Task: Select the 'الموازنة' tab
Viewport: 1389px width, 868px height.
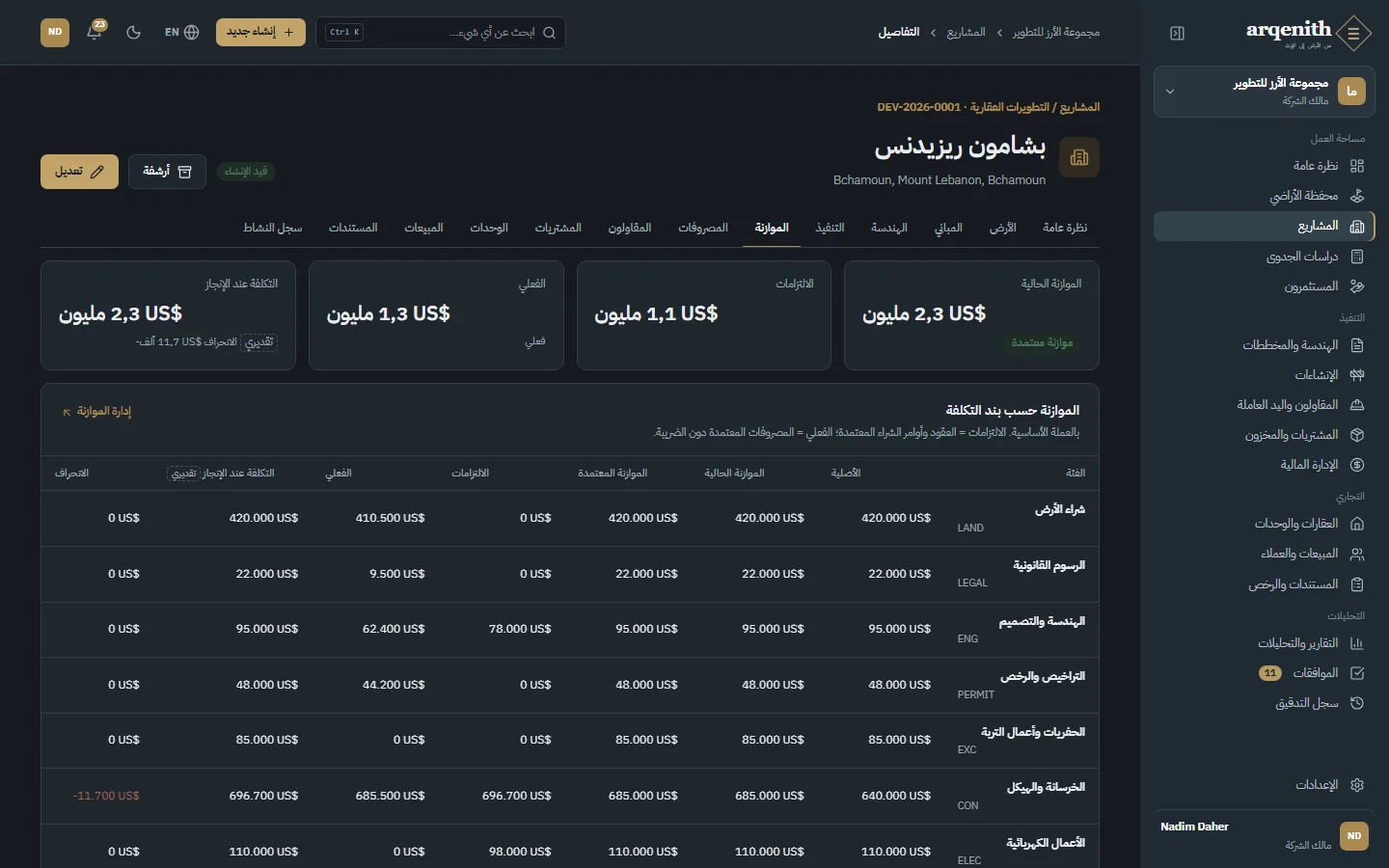Action: click(x=772, y=228)
